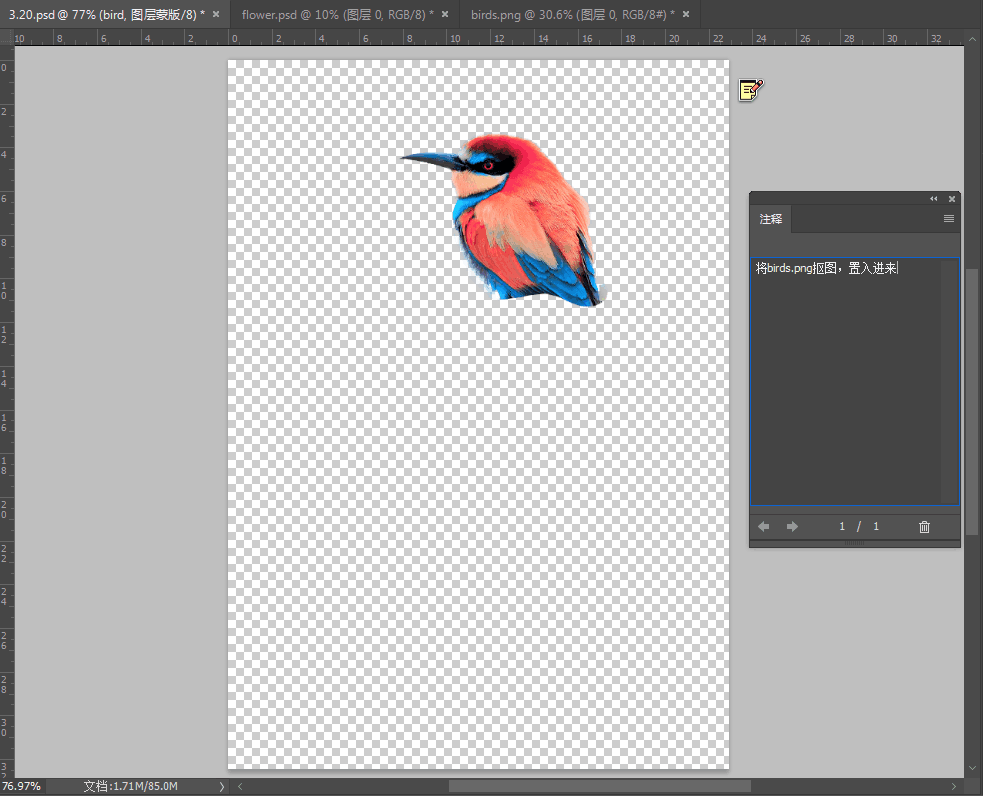Click the horizontal scrollbar left arrow
The width and height of the screenshot is (983, 796).
tap(239, 787)
